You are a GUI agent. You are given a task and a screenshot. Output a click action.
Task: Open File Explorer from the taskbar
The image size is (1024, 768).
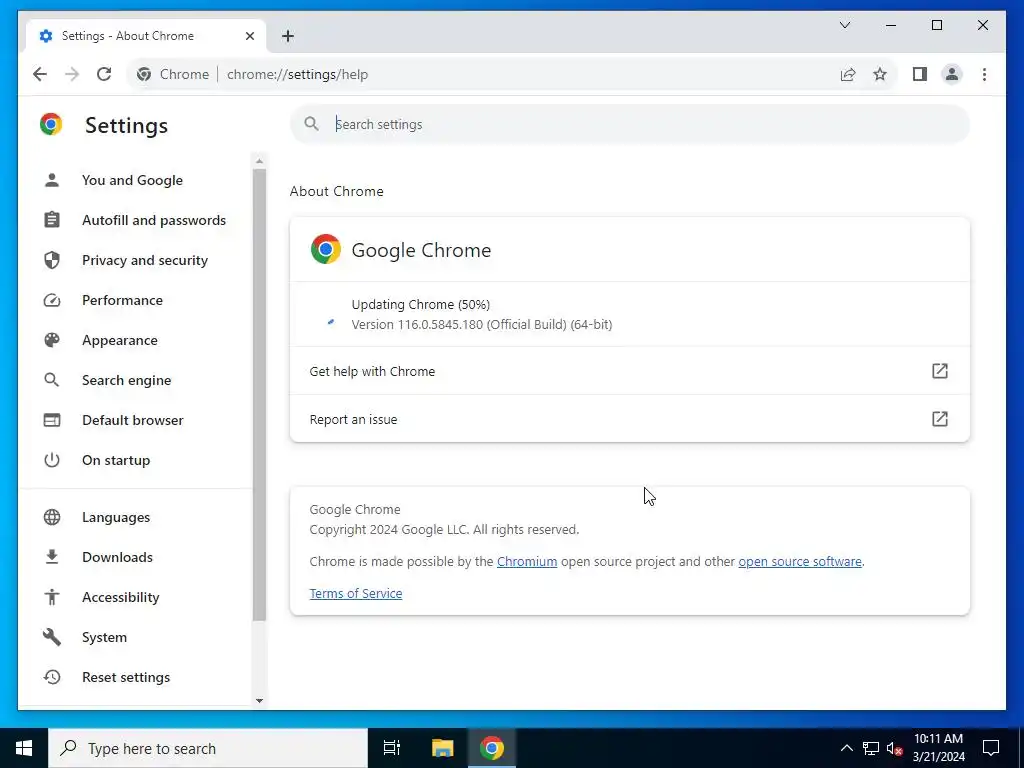[442, 748]
